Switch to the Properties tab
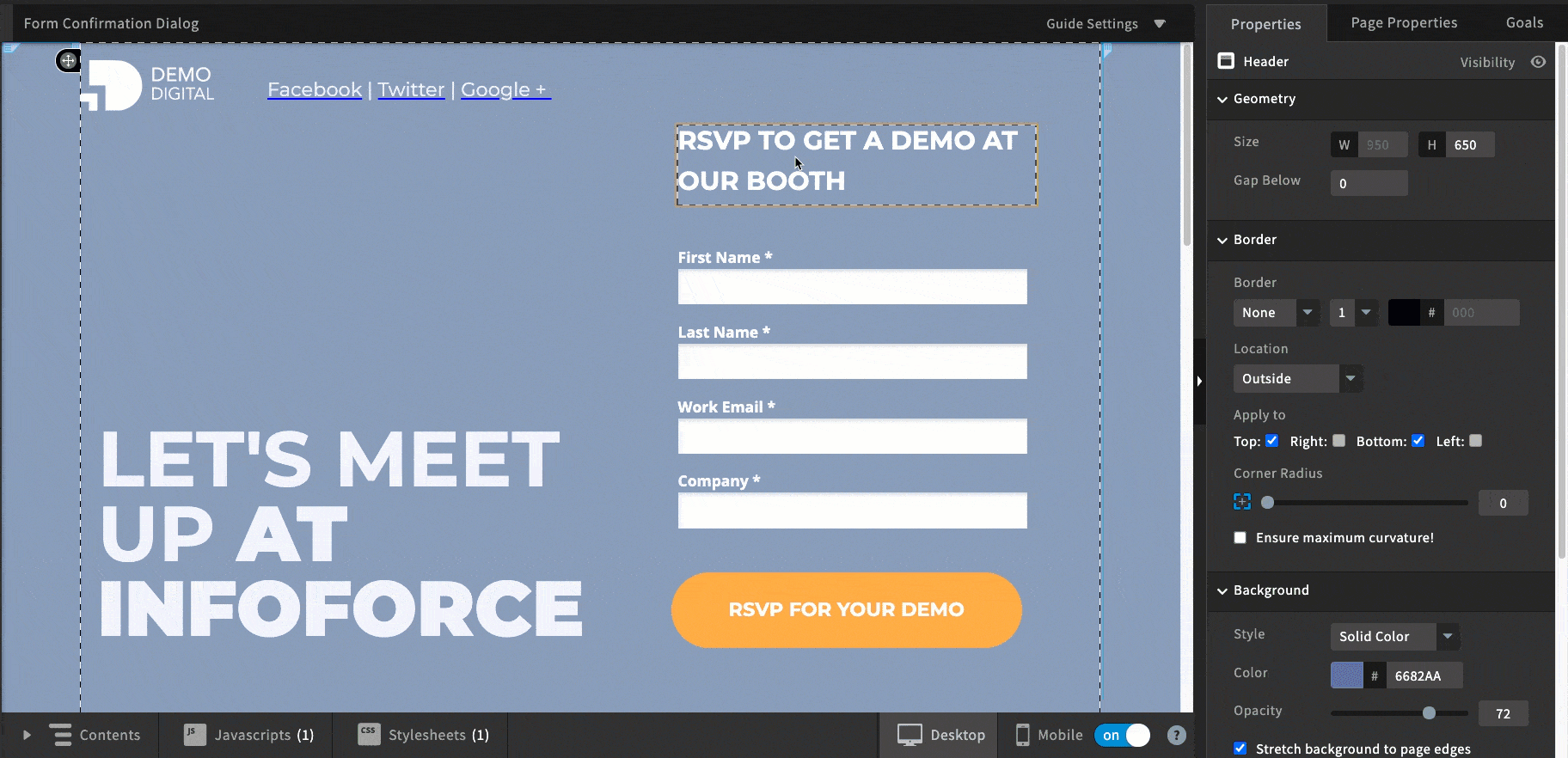 pyautogui.click(x=1265, y=24)
